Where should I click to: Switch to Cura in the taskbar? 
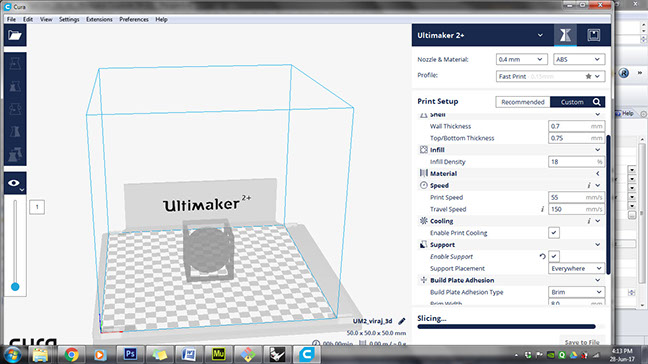click(307, 355)
